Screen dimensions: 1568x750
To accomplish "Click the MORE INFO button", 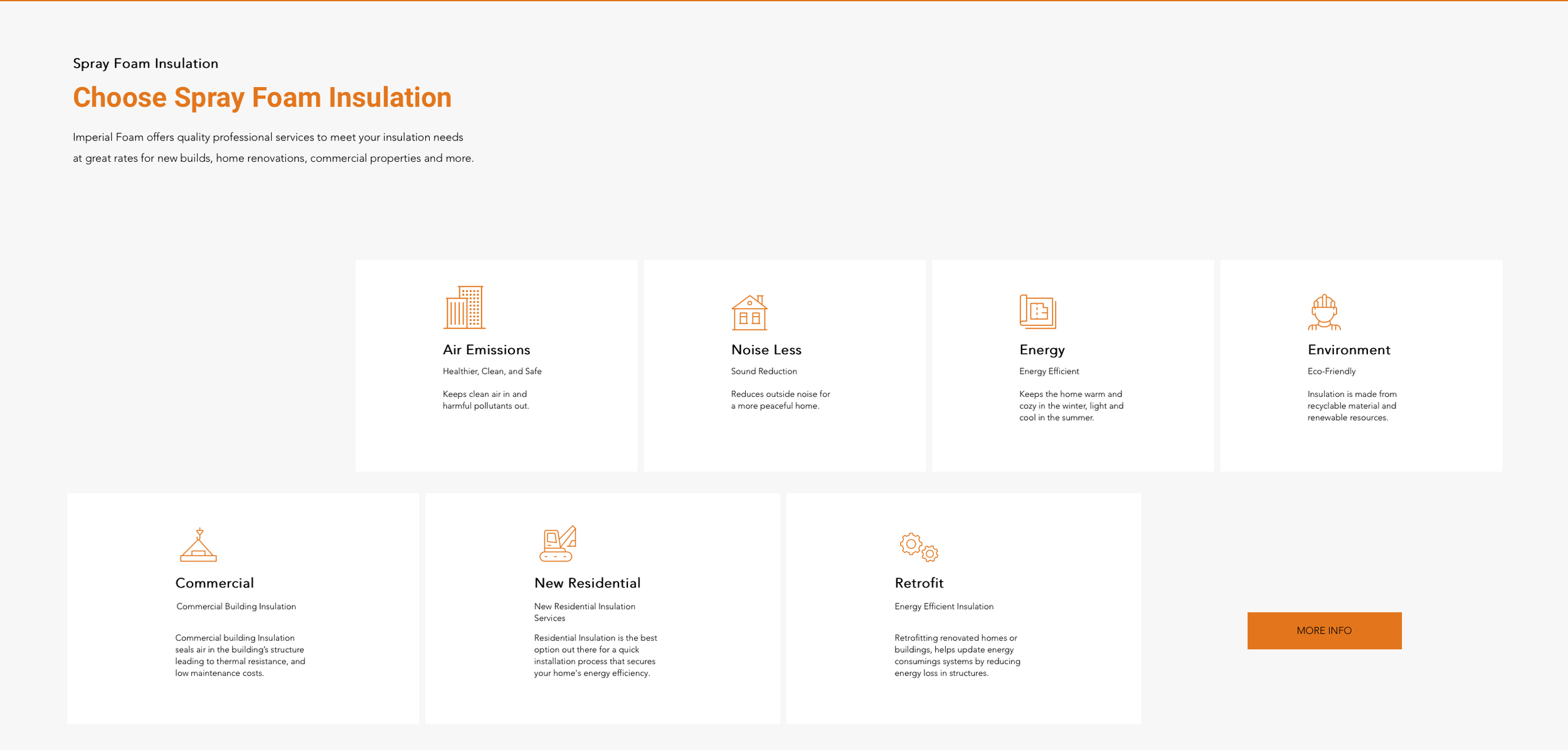I will (1325, 630).
